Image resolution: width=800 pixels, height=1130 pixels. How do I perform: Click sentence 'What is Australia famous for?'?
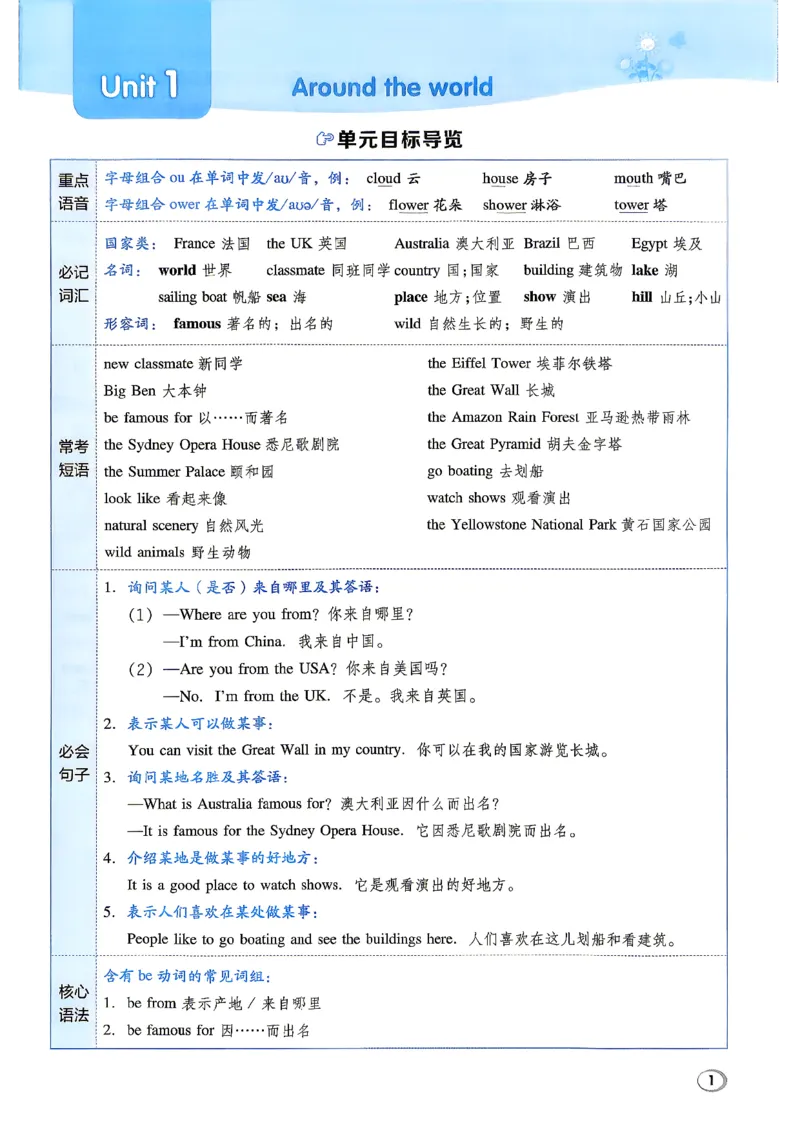[237, 804]
